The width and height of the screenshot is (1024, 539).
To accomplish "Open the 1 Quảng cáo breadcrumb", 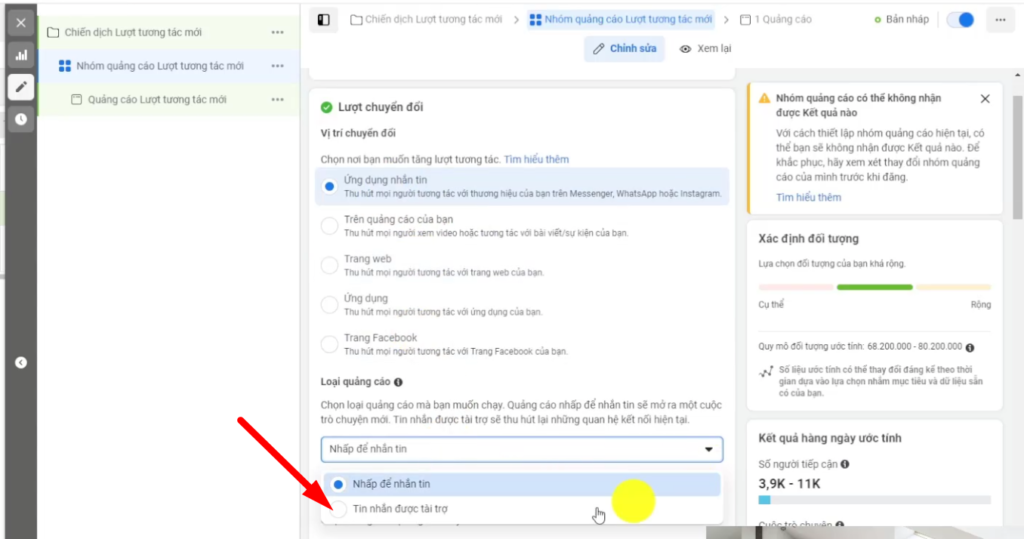I will (776, 20).
